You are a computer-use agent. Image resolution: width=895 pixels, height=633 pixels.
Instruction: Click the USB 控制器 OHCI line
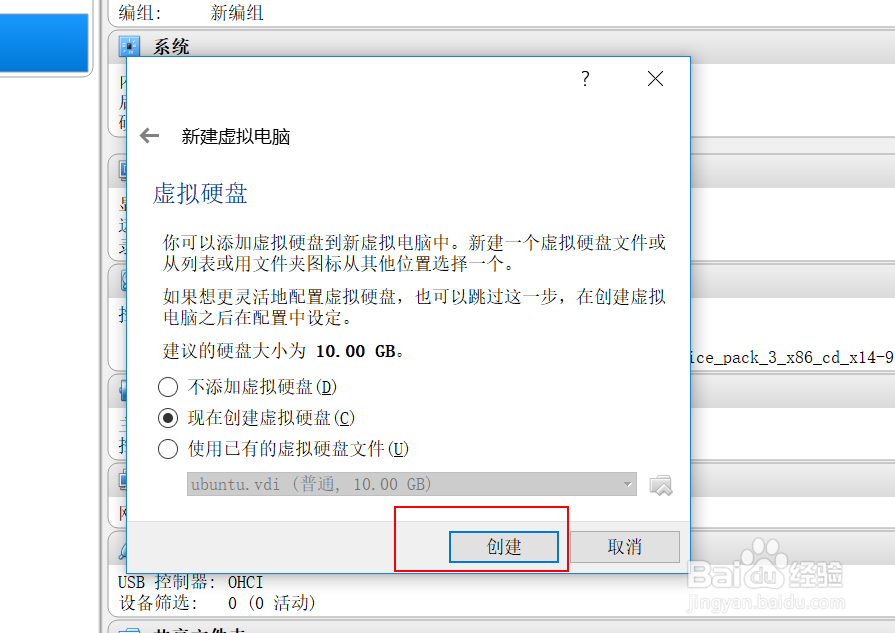(x=191, y=583)
